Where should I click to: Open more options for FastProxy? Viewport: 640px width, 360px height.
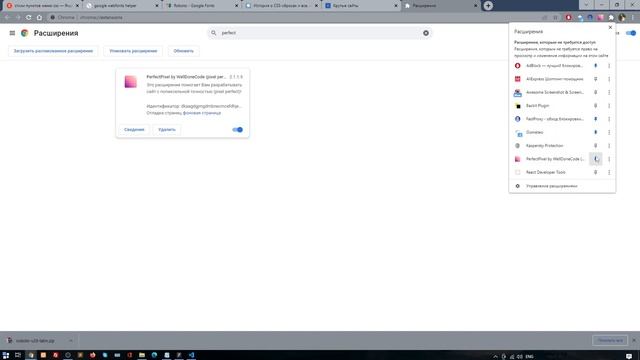pos(609,119)
